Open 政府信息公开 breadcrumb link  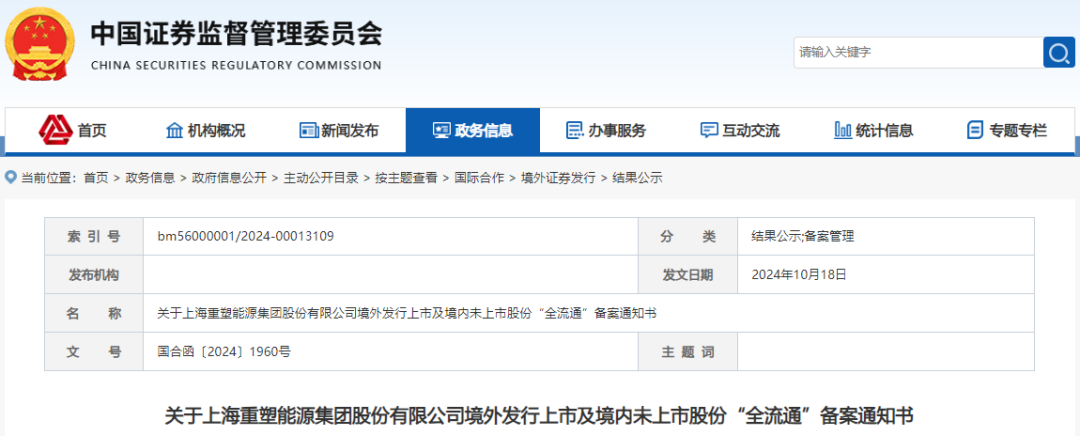(229, 178)
